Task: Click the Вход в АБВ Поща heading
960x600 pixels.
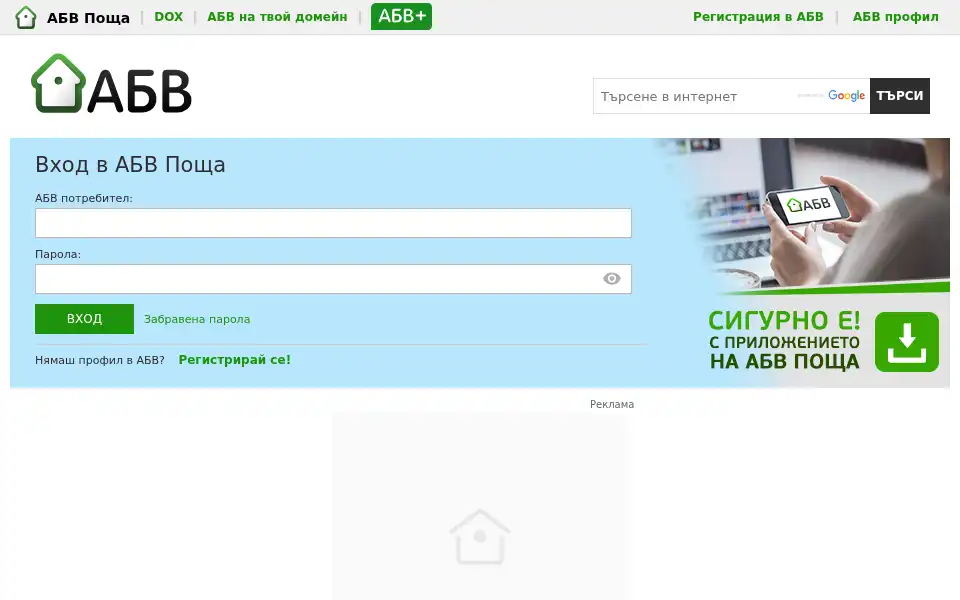Action: tap(130, 165)
